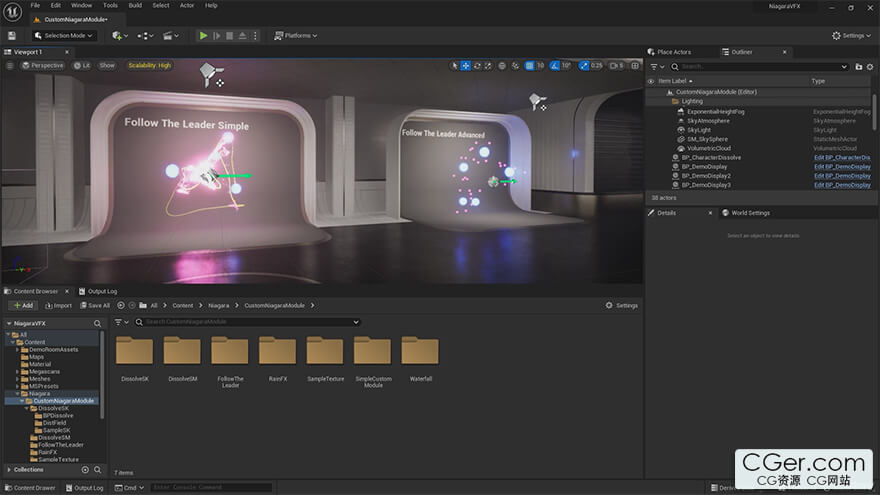Viewport: 880px width, 495px height.
Task: Toggle rotation snapping angle icon
Action: tap(556, 66)
